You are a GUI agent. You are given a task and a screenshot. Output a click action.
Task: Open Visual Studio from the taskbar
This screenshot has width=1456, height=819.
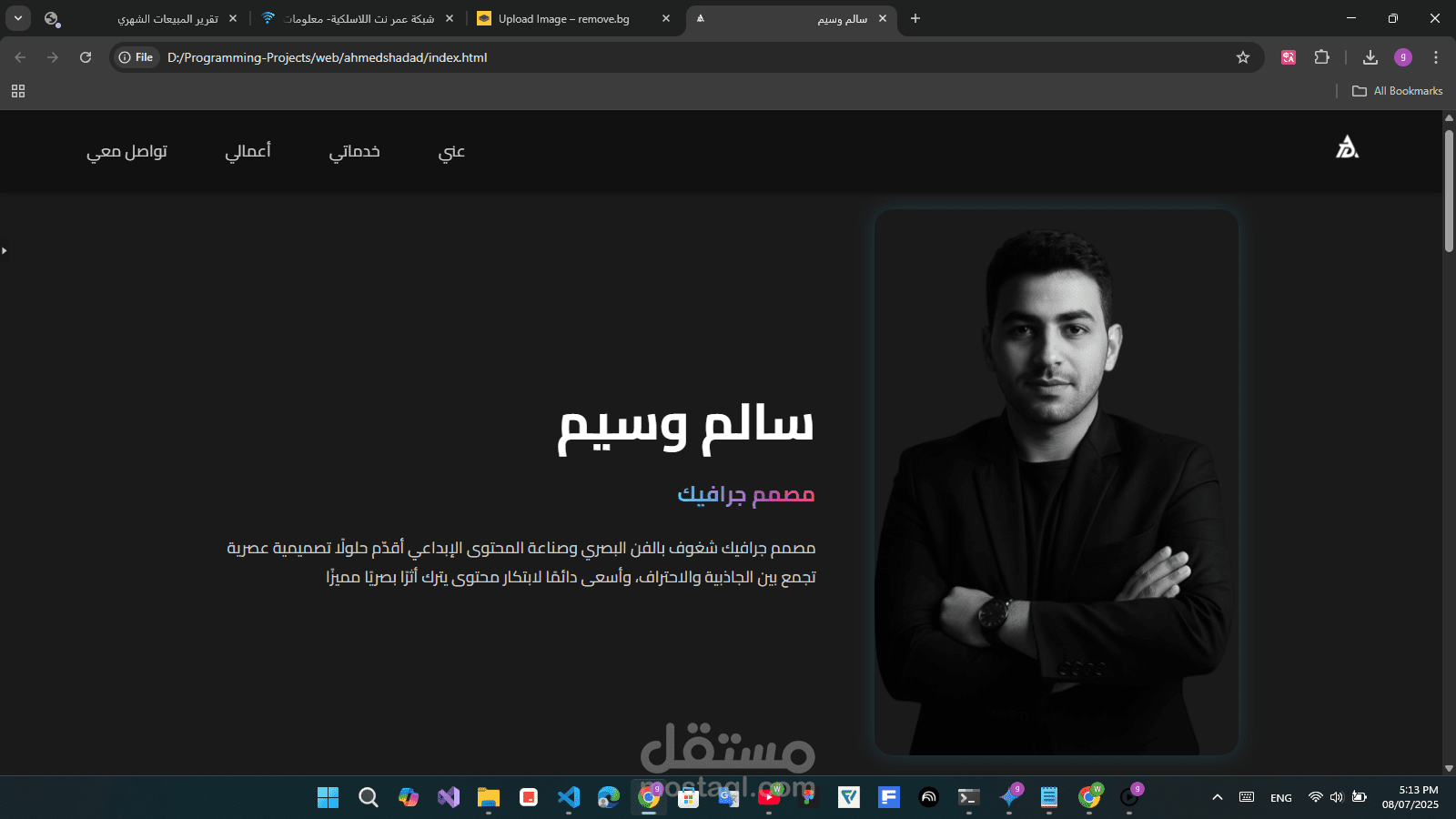[x=449, y=797]
